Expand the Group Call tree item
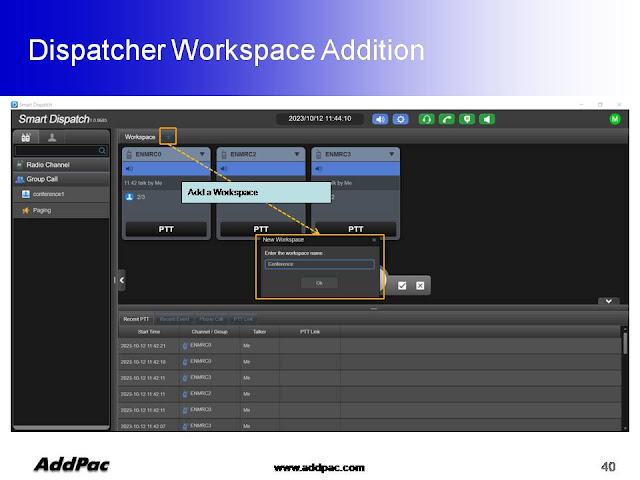Image resolution: width=640 pixels, height=480 pixels. tap(61, 179)
